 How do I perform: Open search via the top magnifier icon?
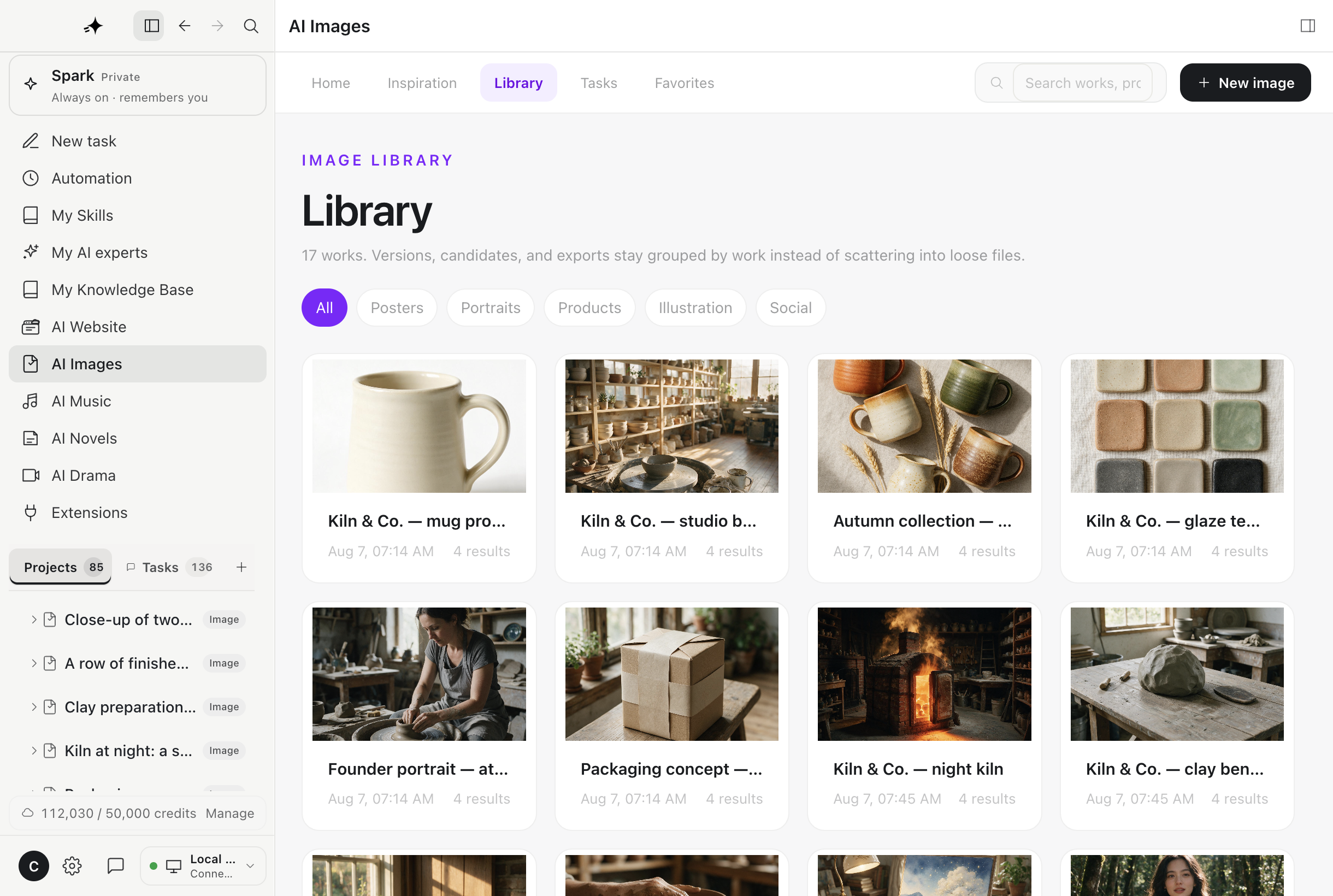(x=251, y=26)
